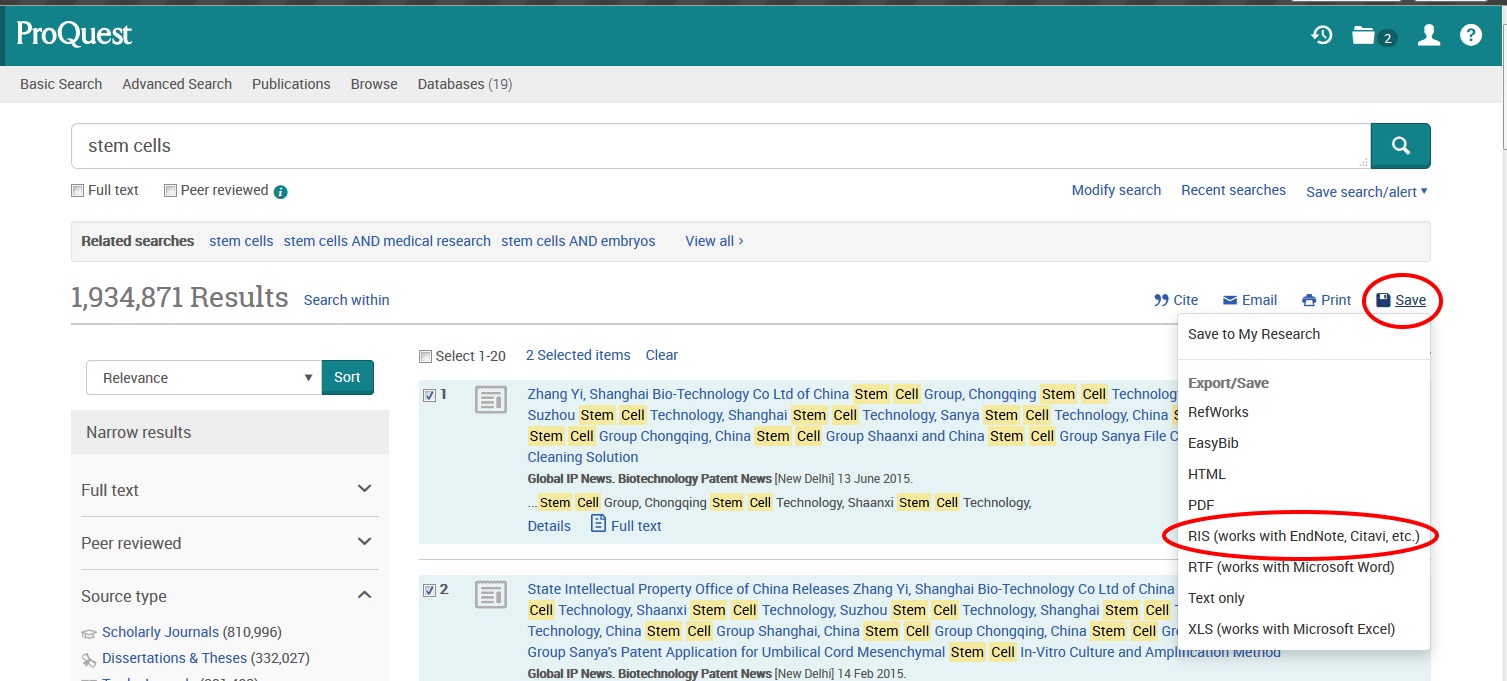Open Full text for result 1
Screen dimensions: 1507x681
626,525
